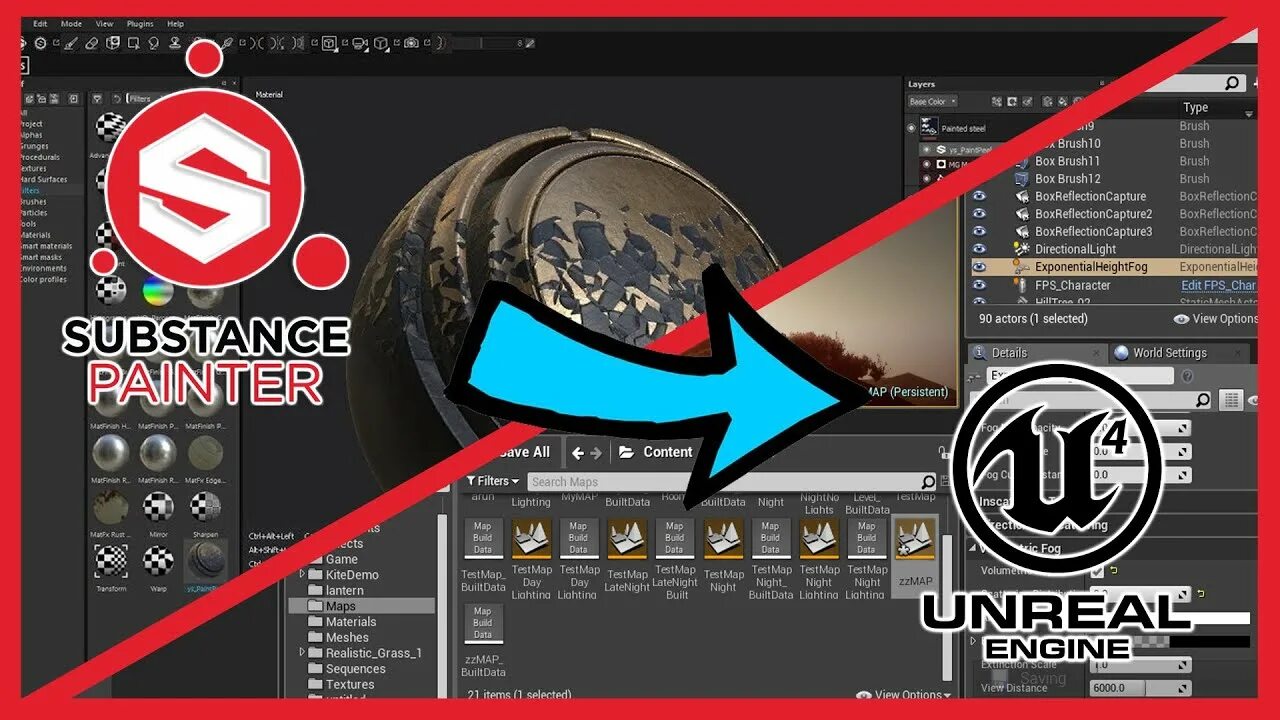
Task: Toggle the Volumetric Fog checkbox
Action: click(1097, 571)
